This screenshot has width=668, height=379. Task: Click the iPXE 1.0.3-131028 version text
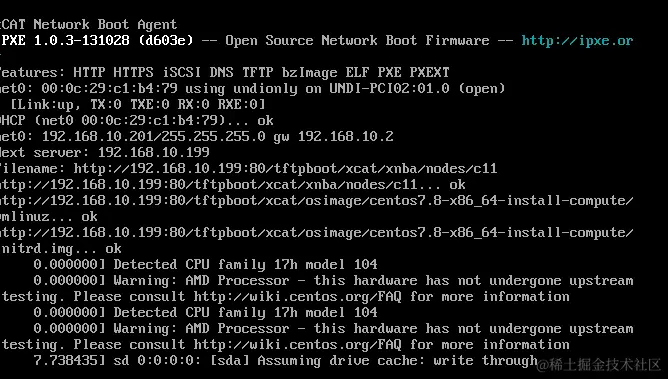coord(65,40)
